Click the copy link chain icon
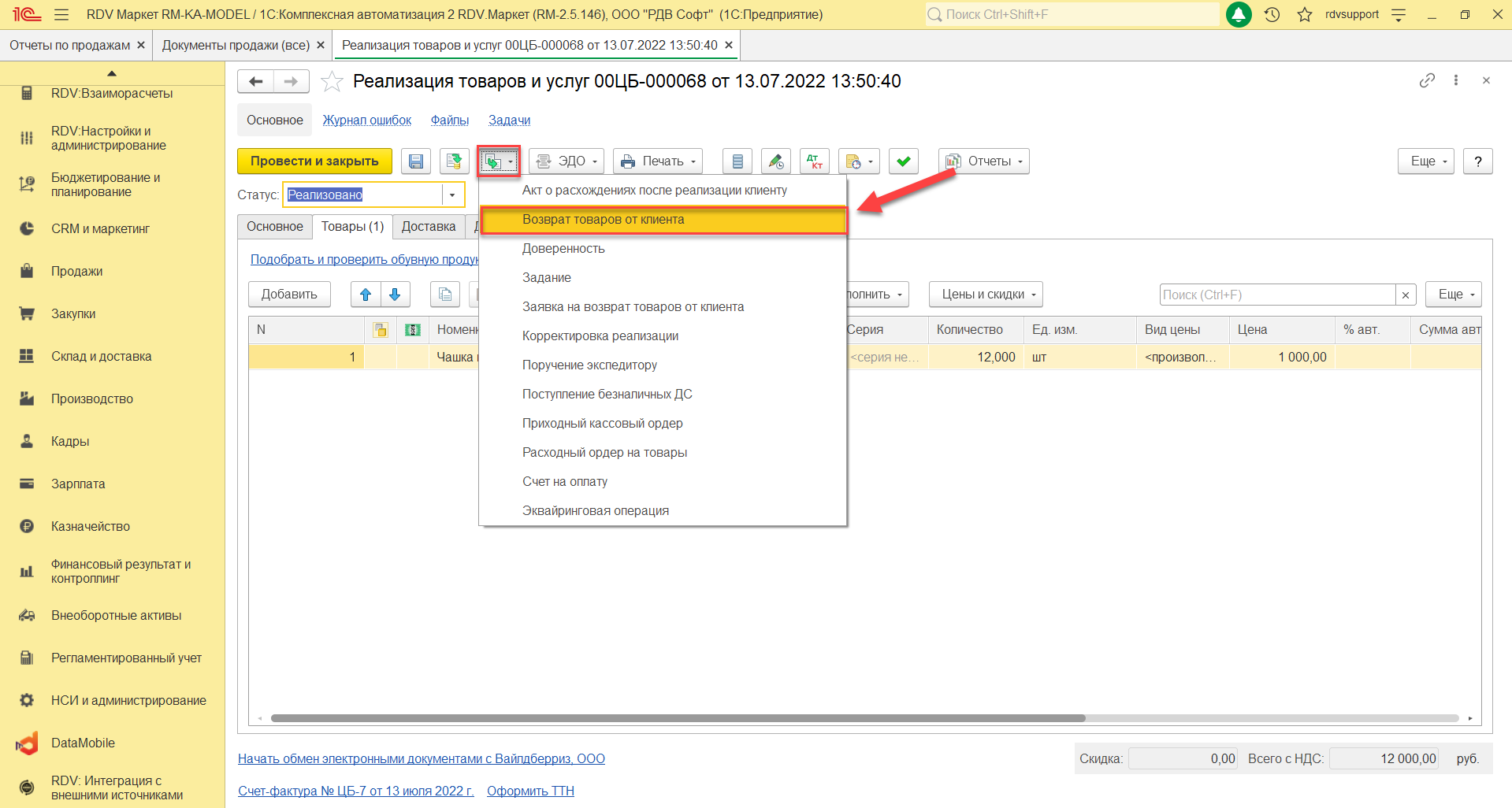1512x808 pixels. pos(1427,80)
